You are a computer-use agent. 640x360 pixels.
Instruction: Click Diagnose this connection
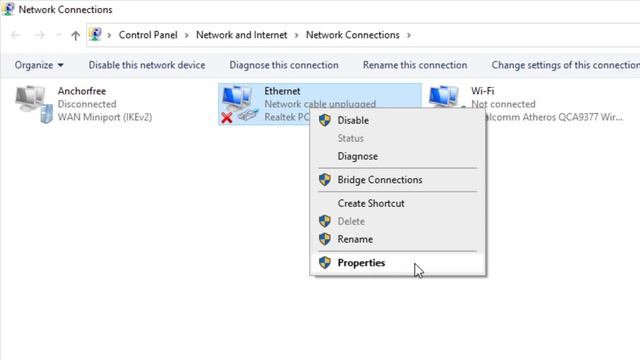click(284, 65)
